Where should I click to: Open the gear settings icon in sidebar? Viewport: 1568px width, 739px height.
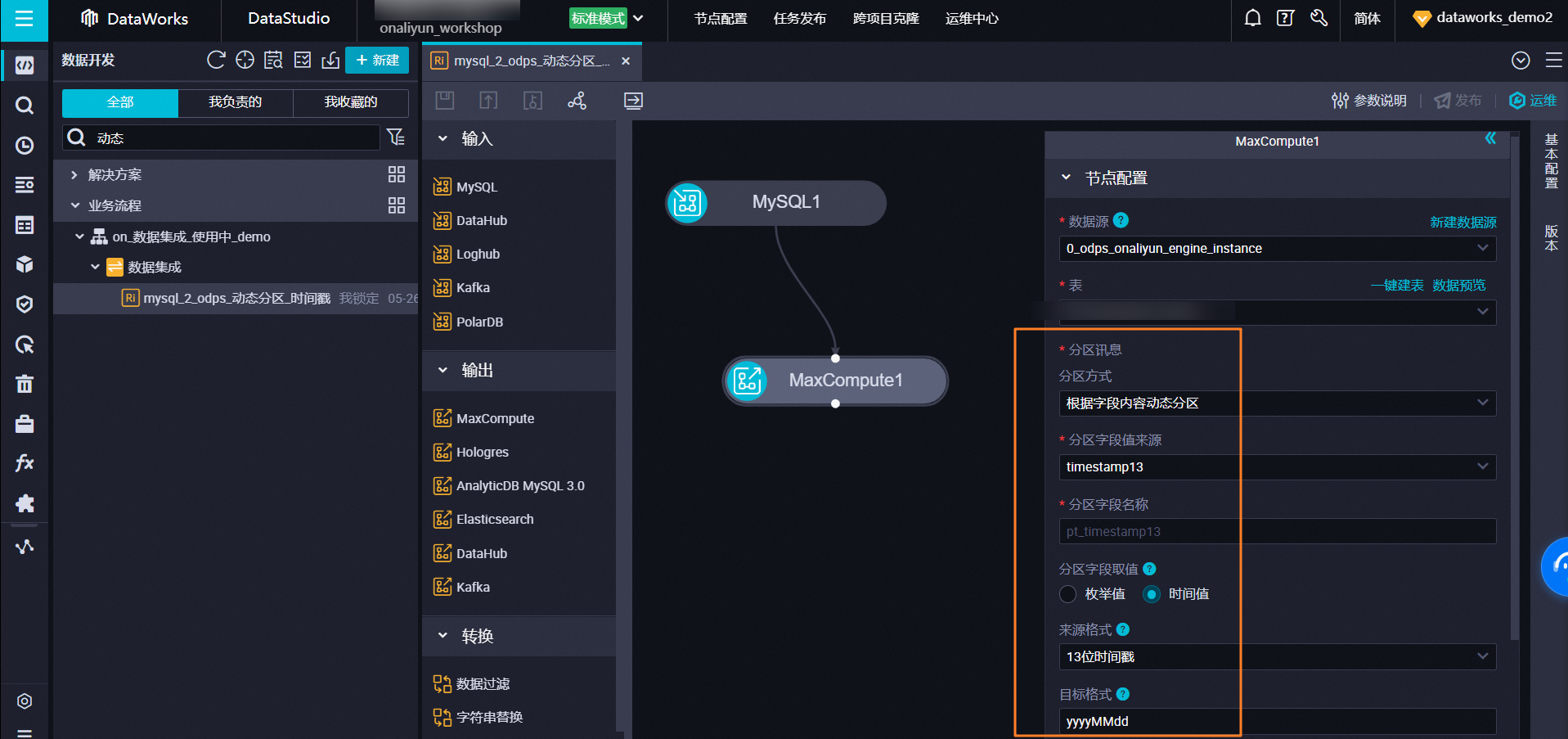(25, 701)
